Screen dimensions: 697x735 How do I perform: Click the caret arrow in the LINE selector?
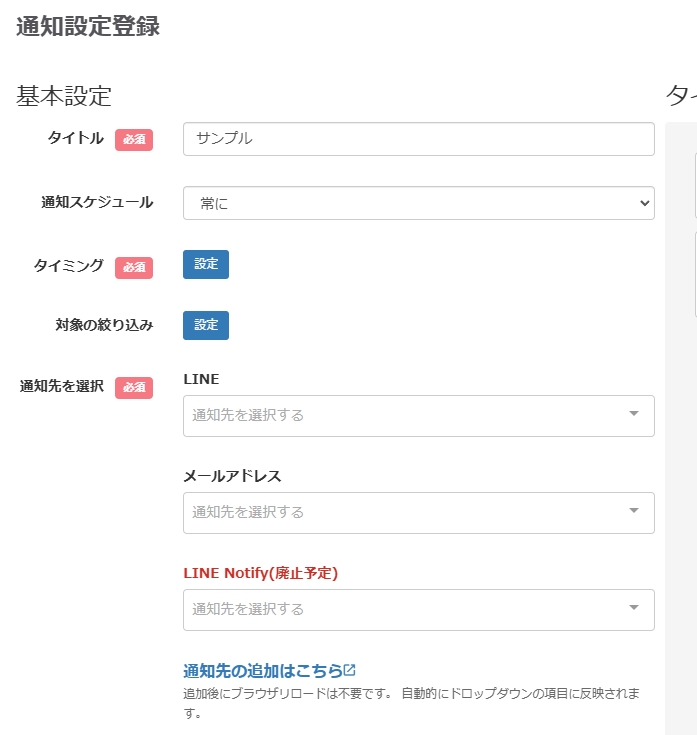(633, 414)
